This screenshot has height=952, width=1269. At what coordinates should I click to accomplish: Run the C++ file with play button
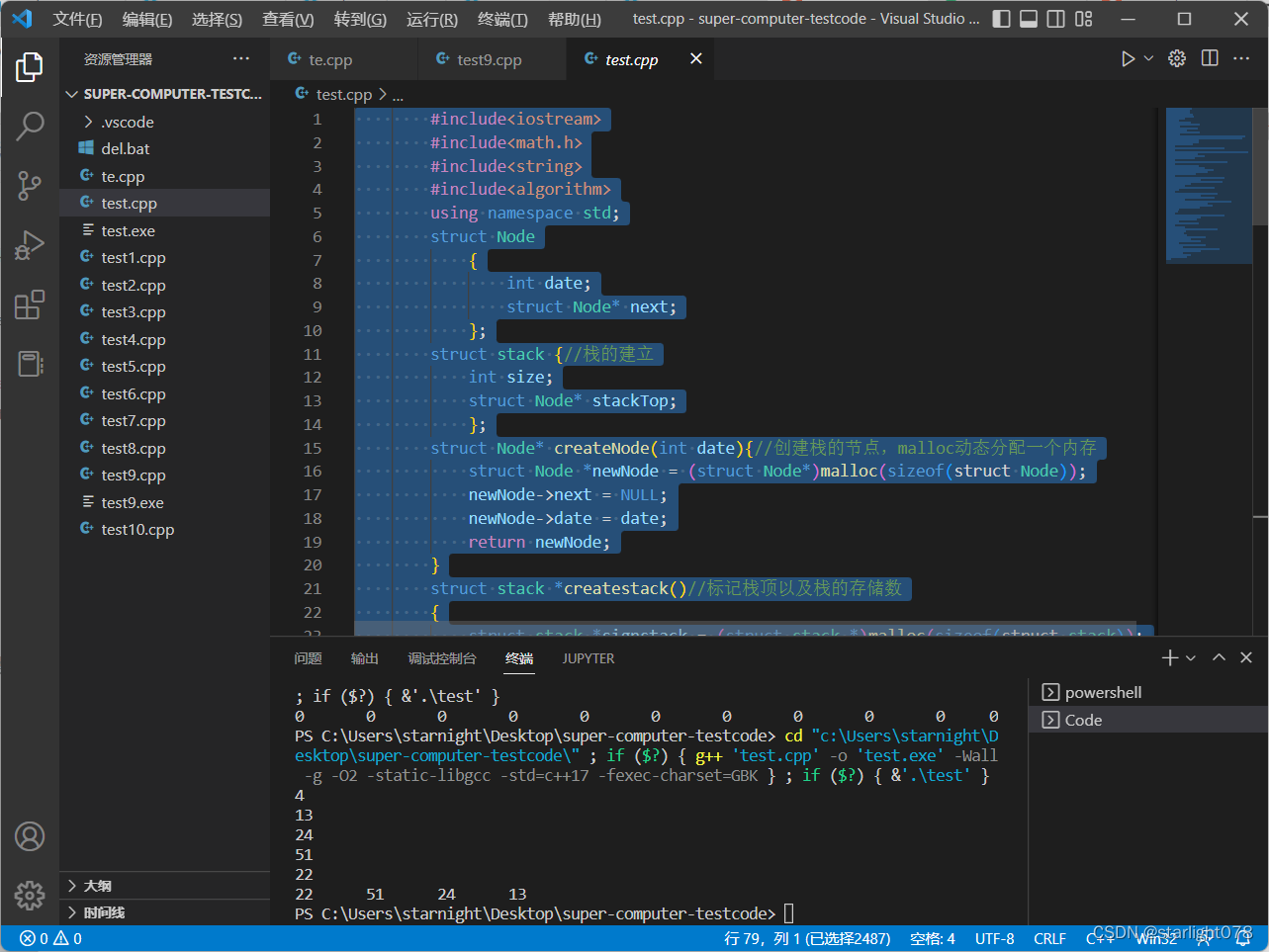click(1128, 59)
